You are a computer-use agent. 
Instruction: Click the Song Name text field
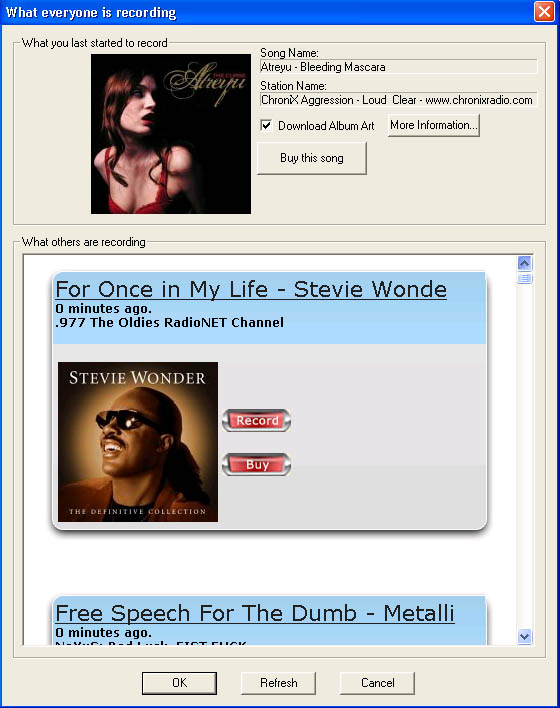tap(399, 67)
